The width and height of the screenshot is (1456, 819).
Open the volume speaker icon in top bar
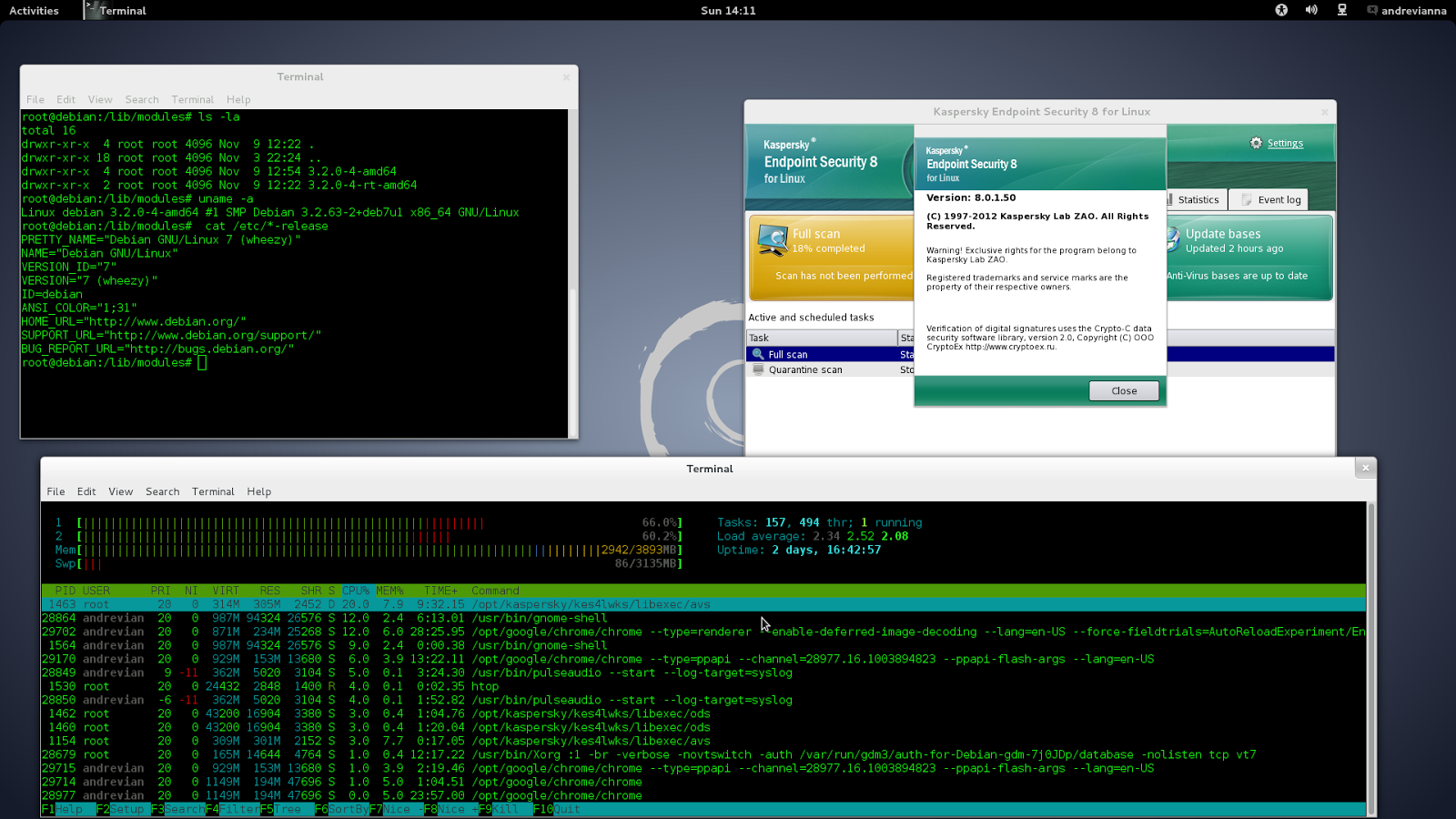tap(1311, 11)
